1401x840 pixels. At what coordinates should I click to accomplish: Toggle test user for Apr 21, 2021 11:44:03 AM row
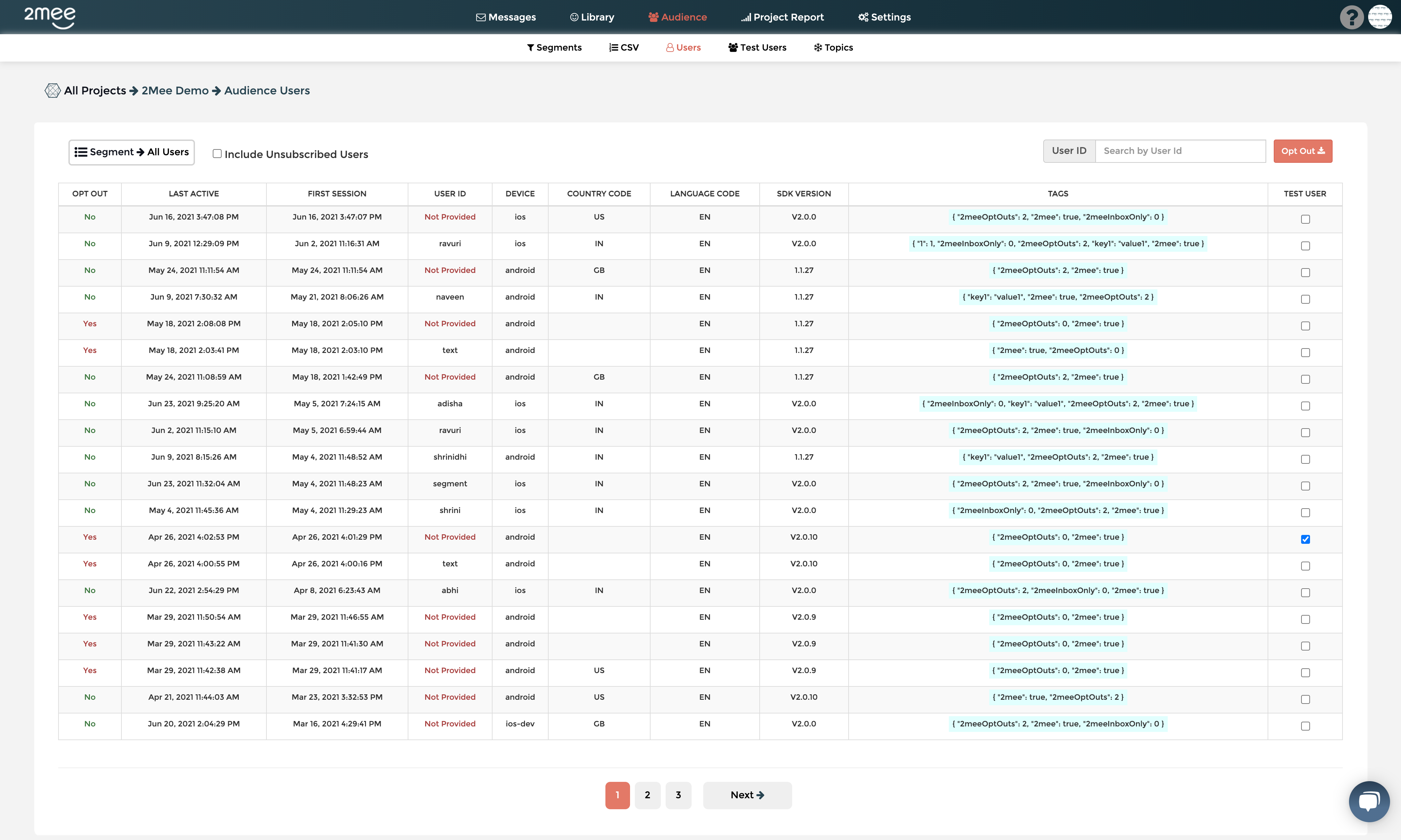click(1305, 699)
